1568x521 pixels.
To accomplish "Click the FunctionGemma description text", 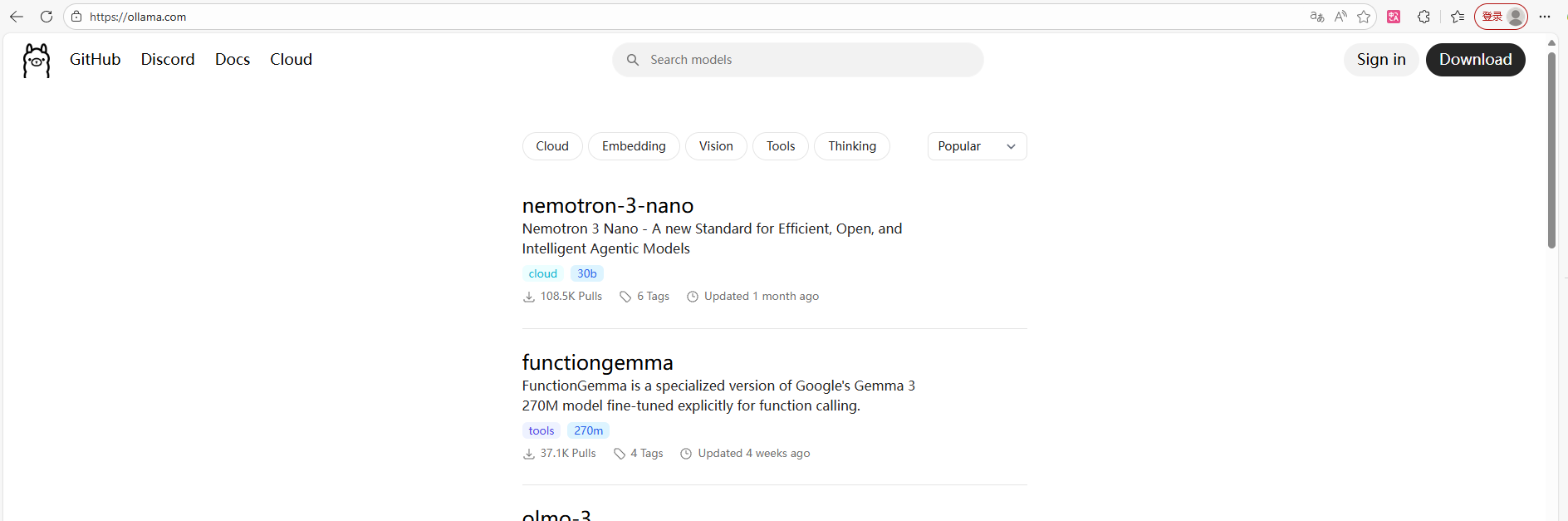I will (x=718, y=396).
